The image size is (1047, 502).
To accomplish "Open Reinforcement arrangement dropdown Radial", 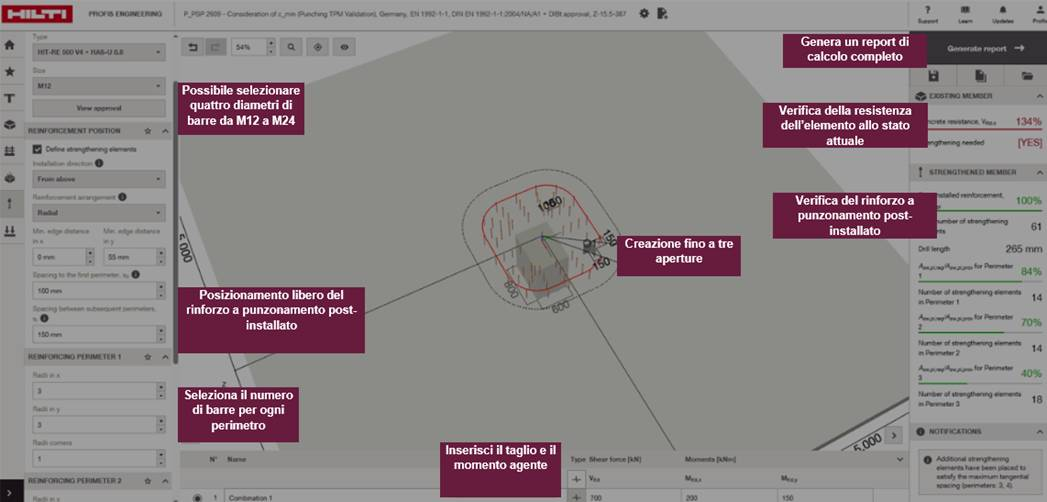I will point(99,213).
